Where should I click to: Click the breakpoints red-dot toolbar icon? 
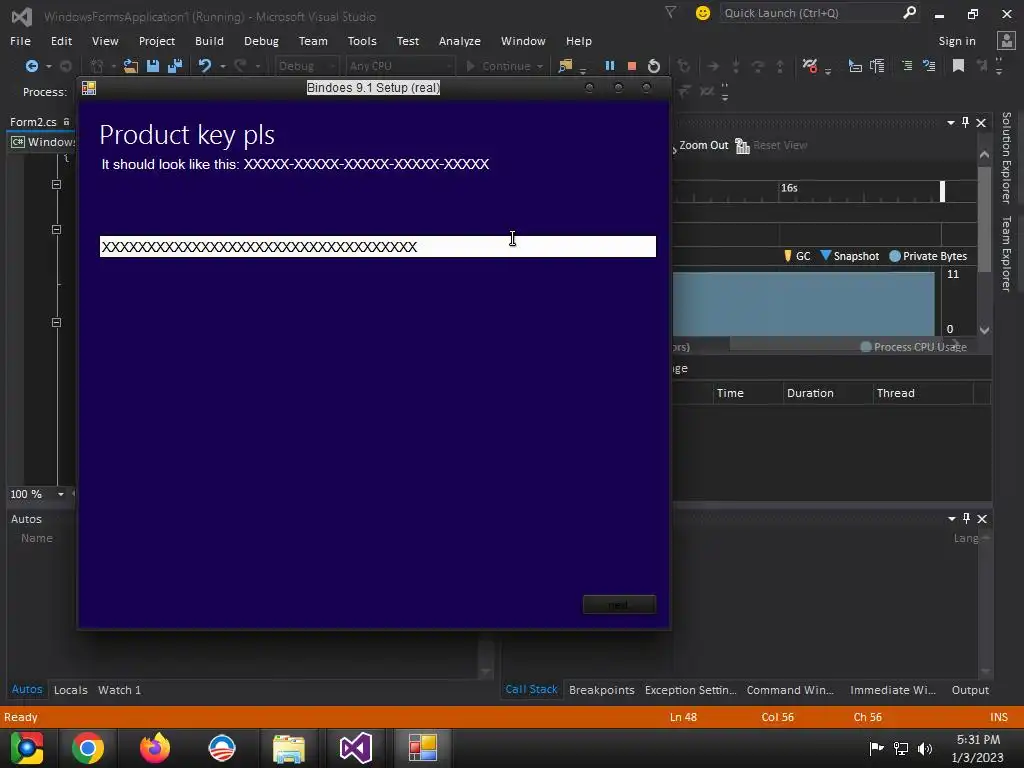(810, 66)
